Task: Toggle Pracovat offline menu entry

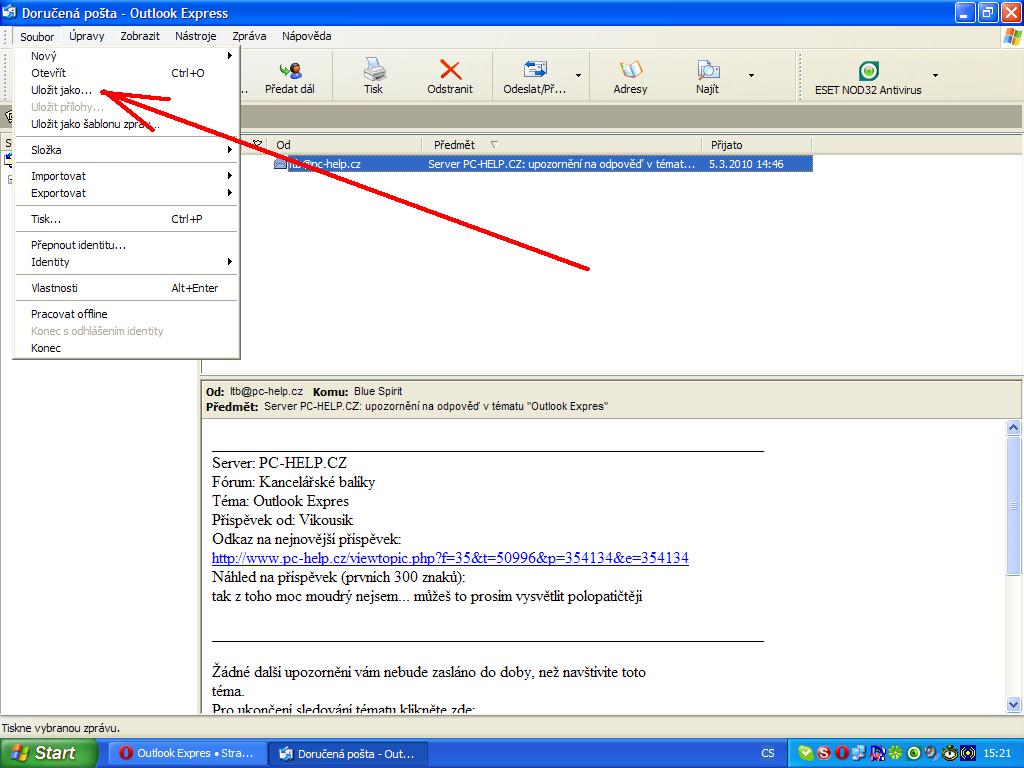Action: click(127, 315)
